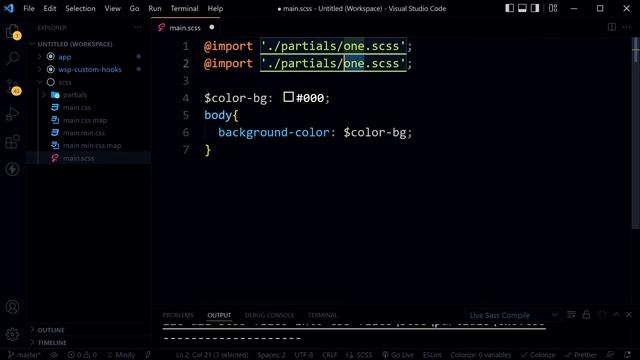Image resolution: width=640 pixels, height=360 pixels.
Task: Click the #000 color swatch on line 4
Action: pos(289,97)
